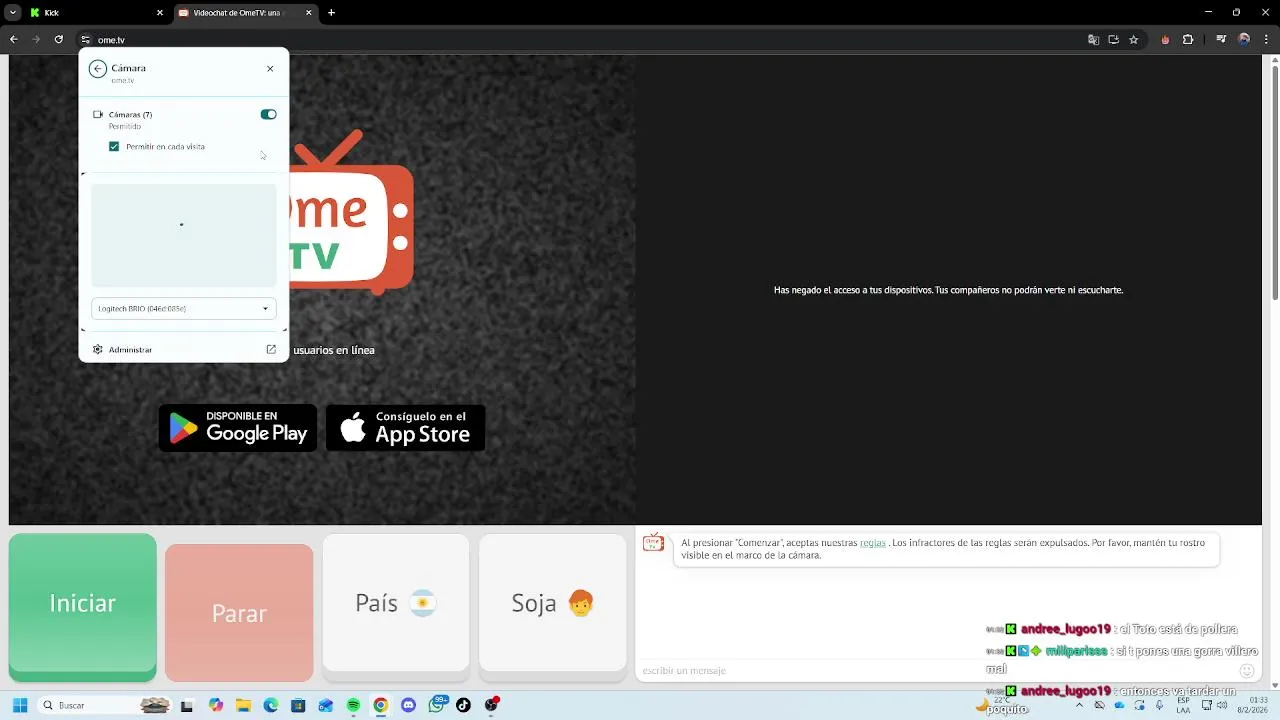1280x720 pixels.
Task: Bookmark this page with the star
Action: pyautogui.click(x=1133, y=40)
